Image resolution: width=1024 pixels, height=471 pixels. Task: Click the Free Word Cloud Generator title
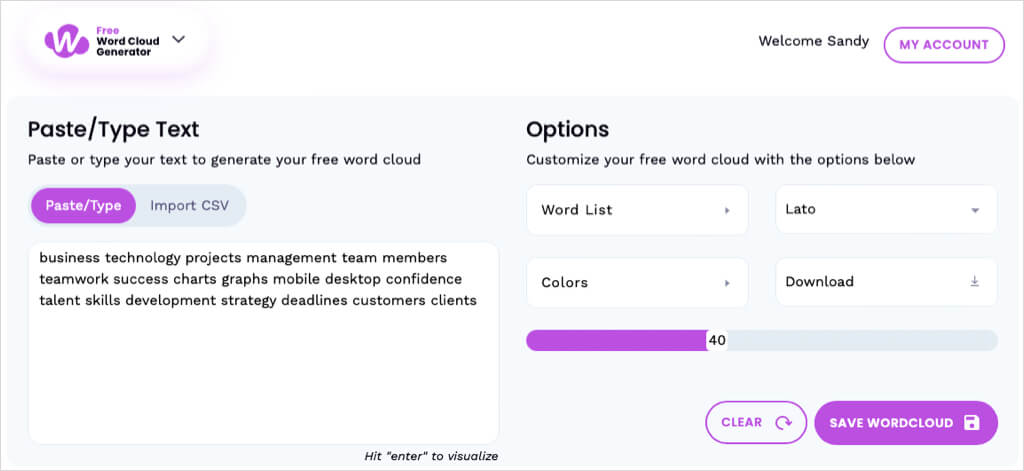tap(124, 41)
